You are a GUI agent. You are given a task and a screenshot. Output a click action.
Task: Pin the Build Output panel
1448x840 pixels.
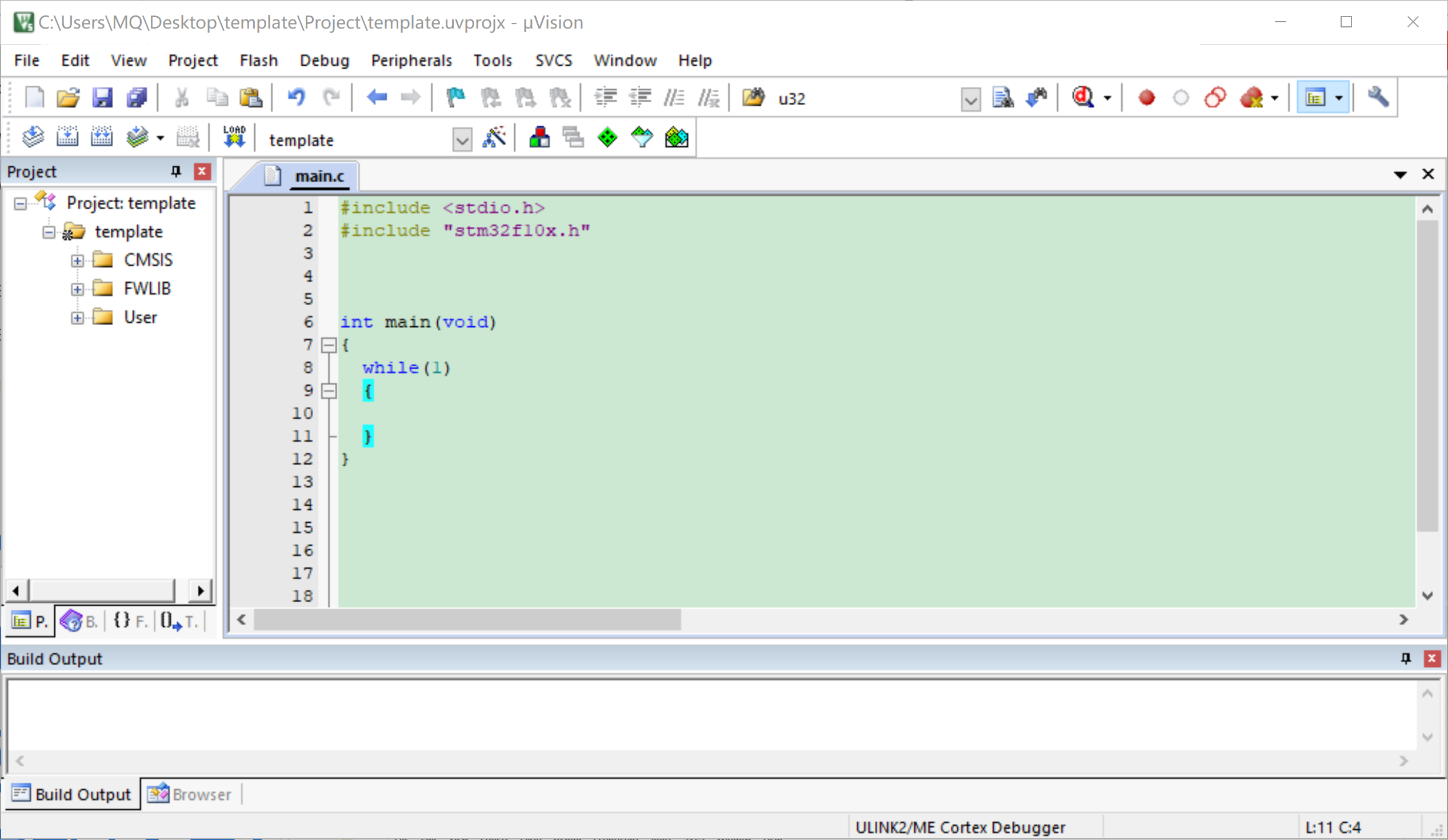click(x=1406, y=658)
